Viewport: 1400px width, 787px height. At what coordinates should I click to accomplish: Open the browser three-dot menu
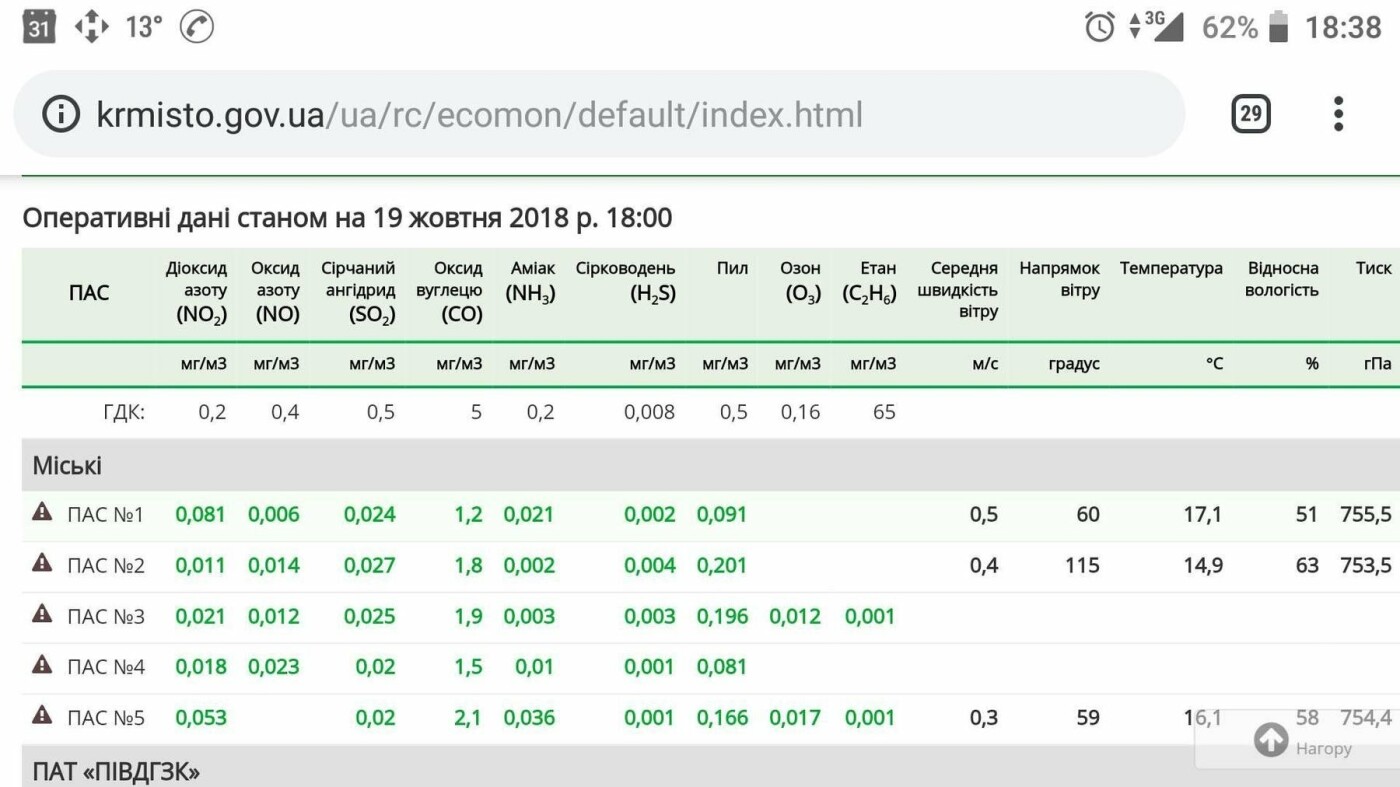pyautogui.click(x=1338, y=114)
